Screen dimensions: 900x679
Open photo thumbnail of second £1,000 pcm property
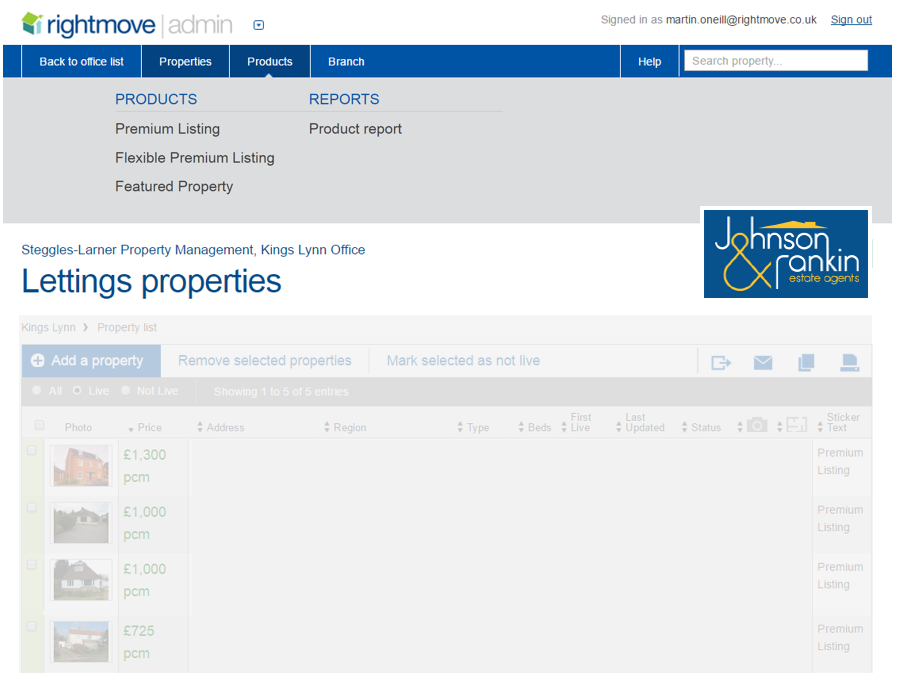(81, 580)
